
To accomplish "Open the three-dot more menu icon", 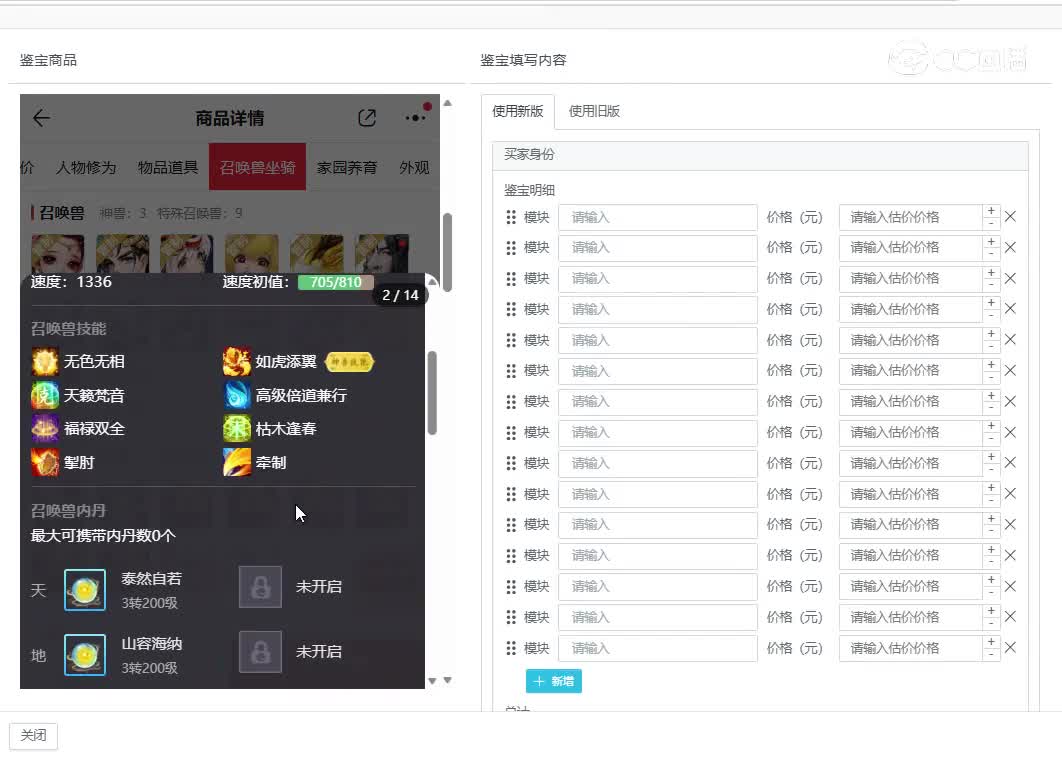I will [x=415, y=118].
